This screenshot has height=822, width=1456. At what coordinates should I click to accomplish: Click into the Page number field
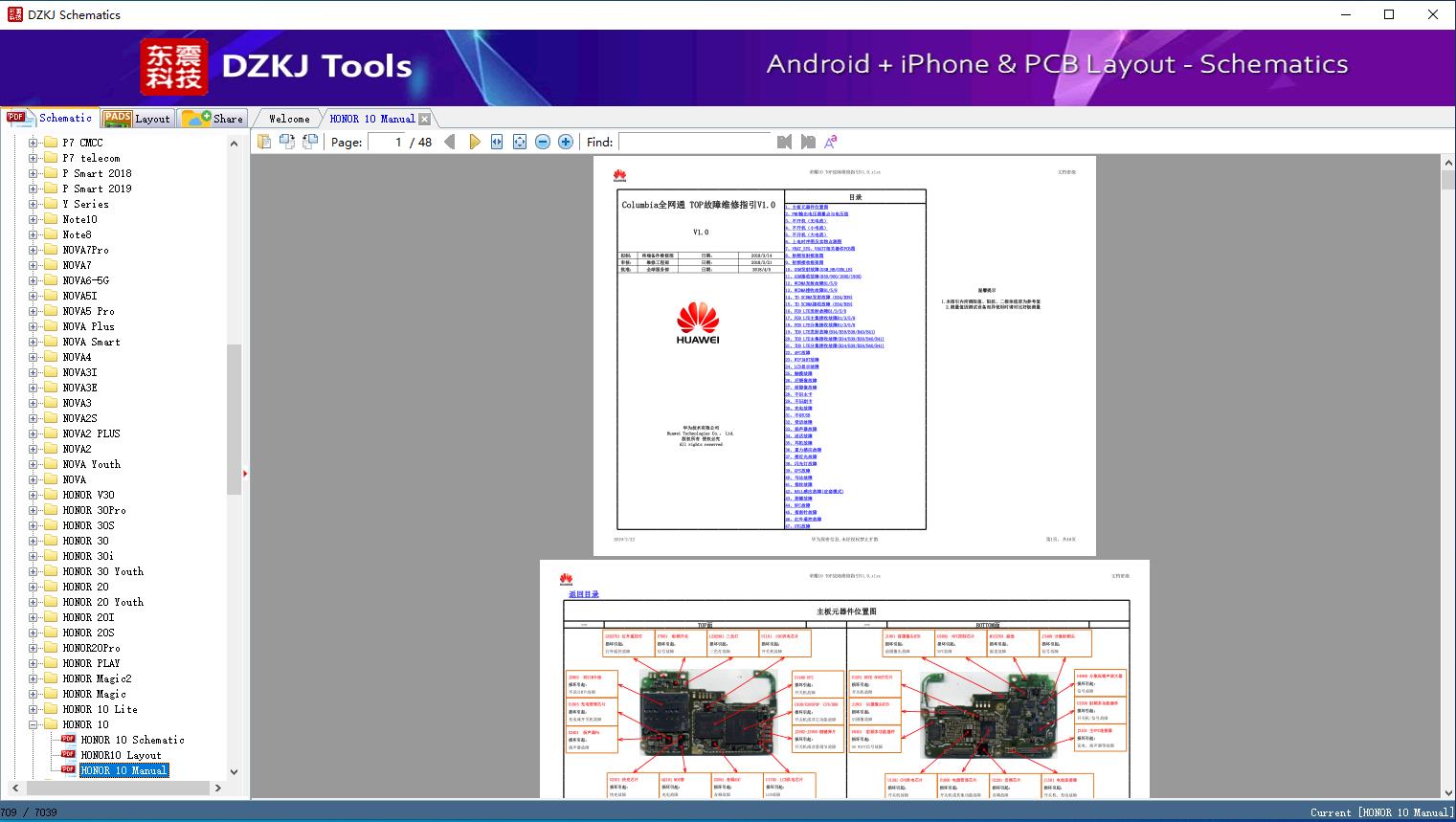(387, 142)
